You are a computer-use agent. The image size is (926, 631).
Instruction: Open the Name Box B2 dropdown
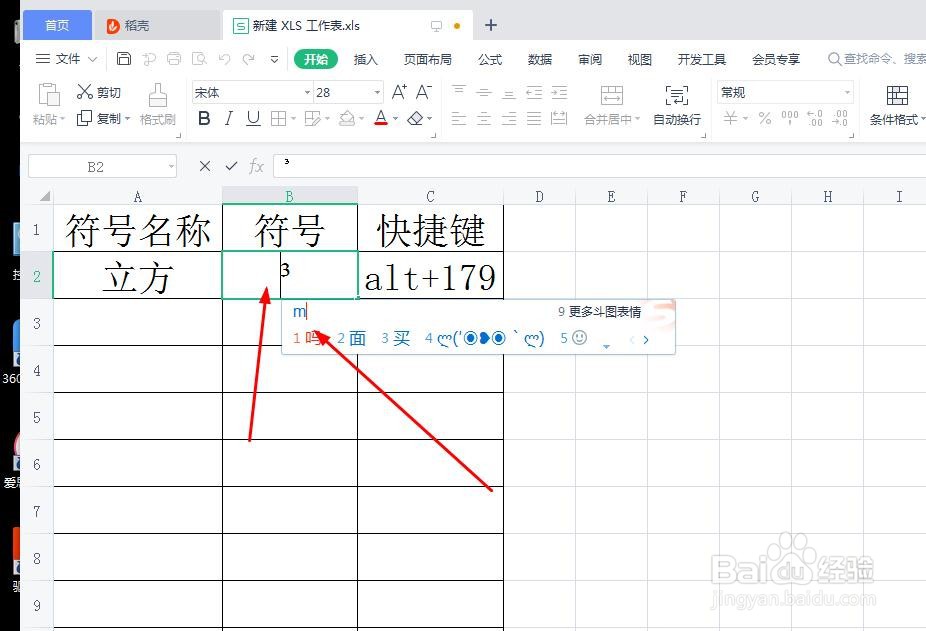click(171, 167)
